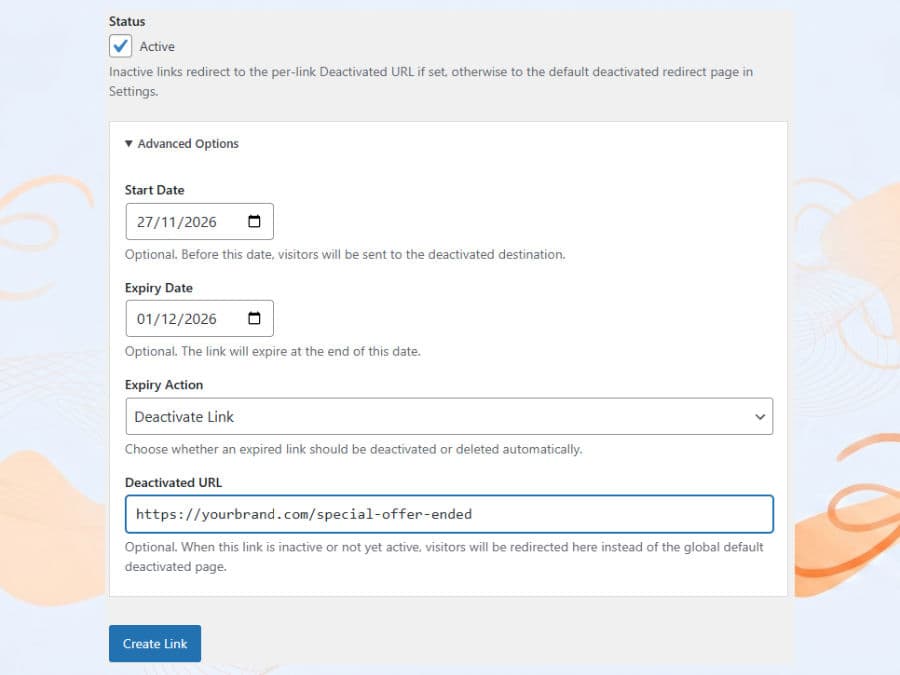Click the 'Active' checkbox label text
This screenshot has width=900, height=675.
pyautogui.click(x=157, y=46)
